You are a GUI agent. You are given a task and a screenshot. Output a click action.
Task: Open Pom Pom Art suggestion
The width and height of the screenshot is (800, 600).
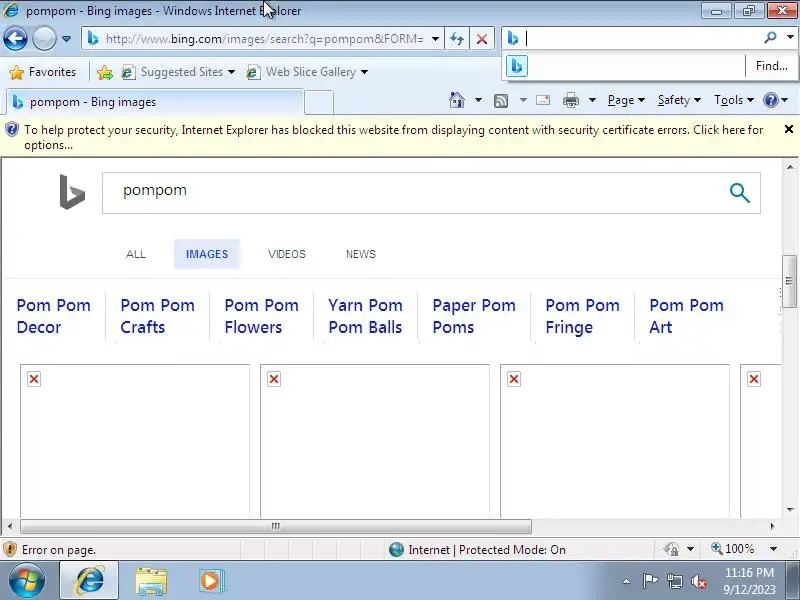(686, 316)
